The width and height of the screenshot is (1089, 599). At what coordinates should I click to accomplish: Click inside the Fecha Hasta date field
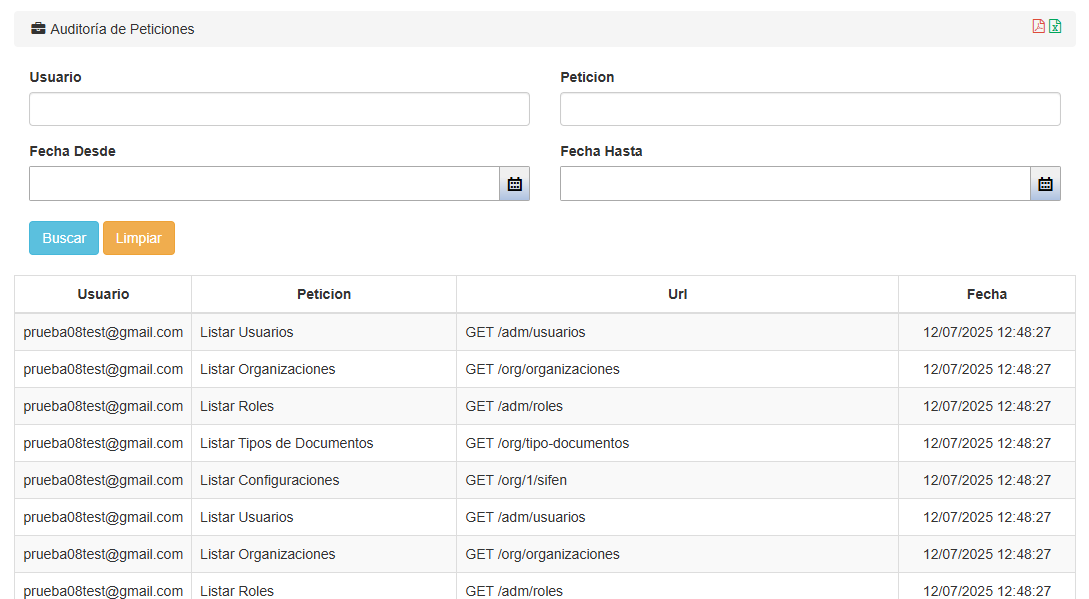coord(795,184)
